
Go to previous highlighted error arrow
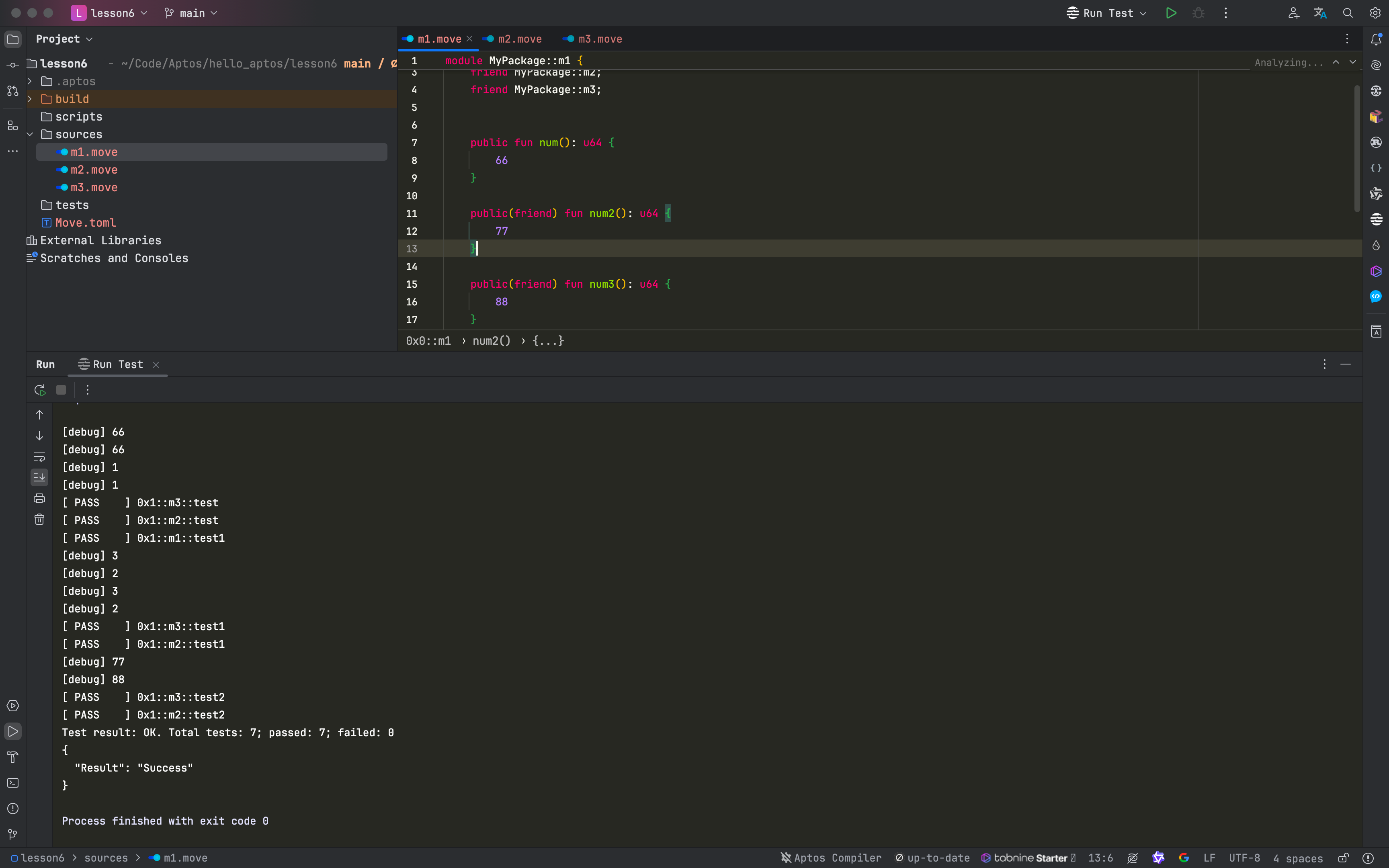[x=1336, y=62]
